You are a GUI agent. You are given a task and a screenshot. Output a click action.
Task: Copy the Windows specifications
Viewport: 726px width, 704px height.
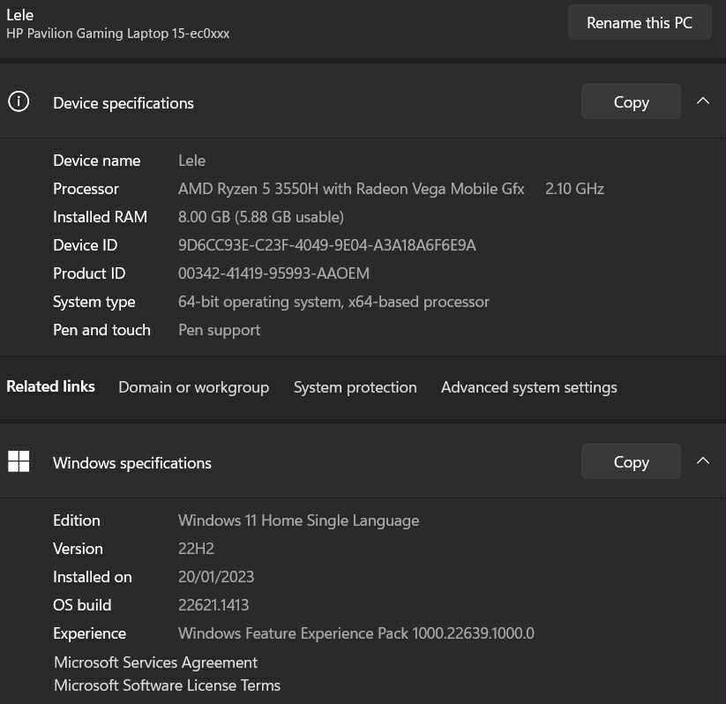click(x=631, y=461)
